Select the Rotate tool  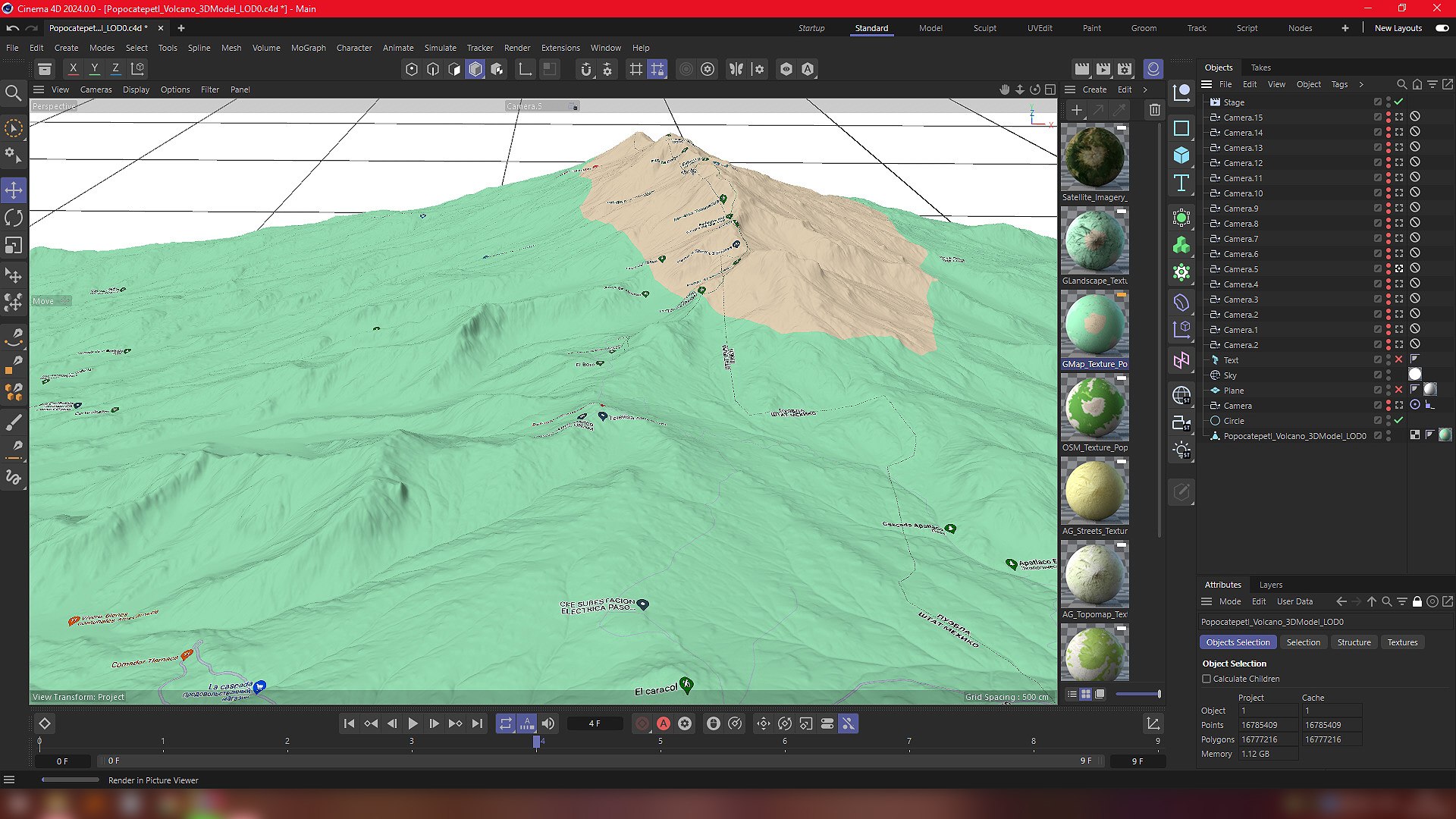(14, 218)
